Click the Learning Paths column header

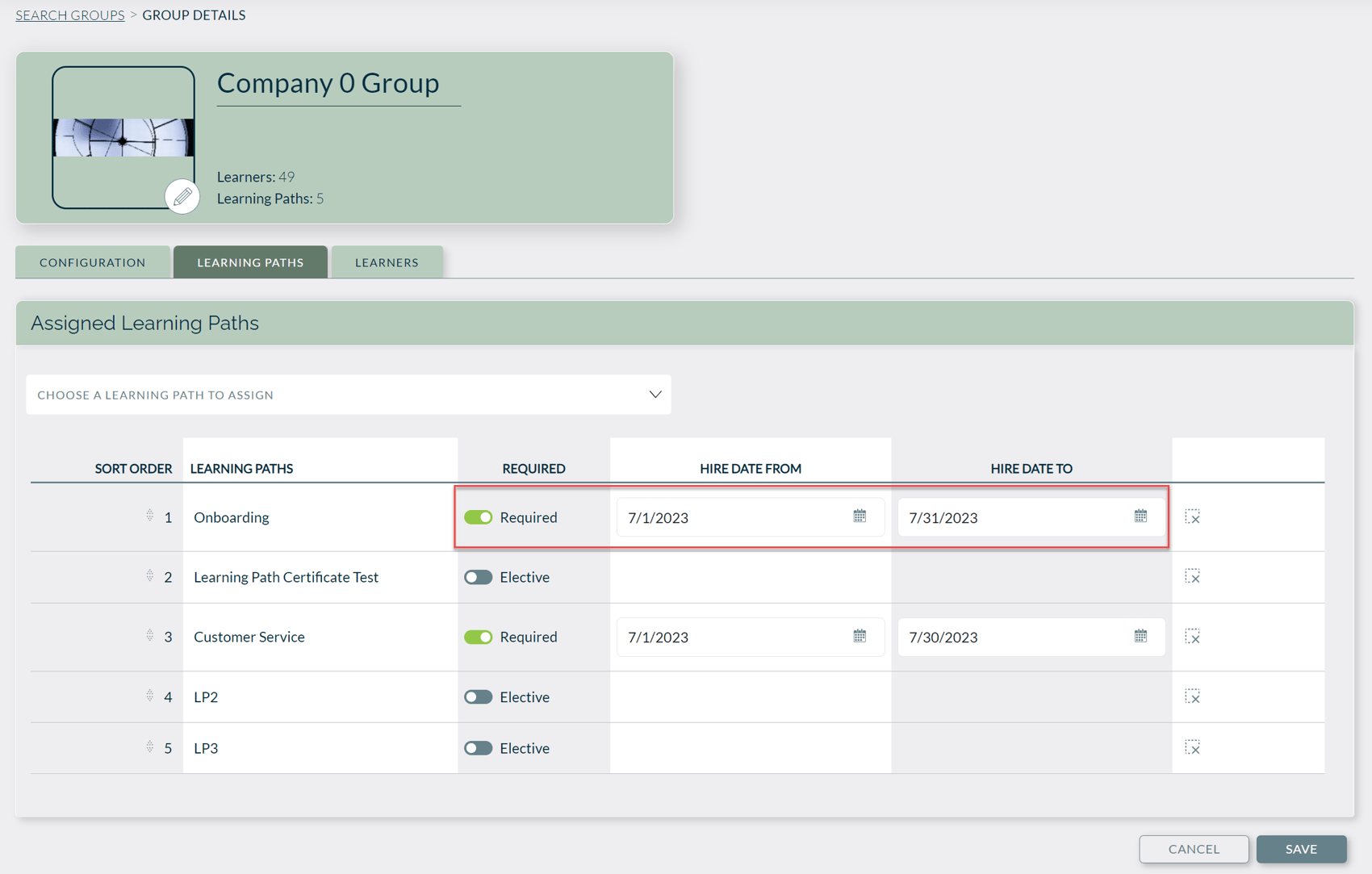click(x=241, y=468)
